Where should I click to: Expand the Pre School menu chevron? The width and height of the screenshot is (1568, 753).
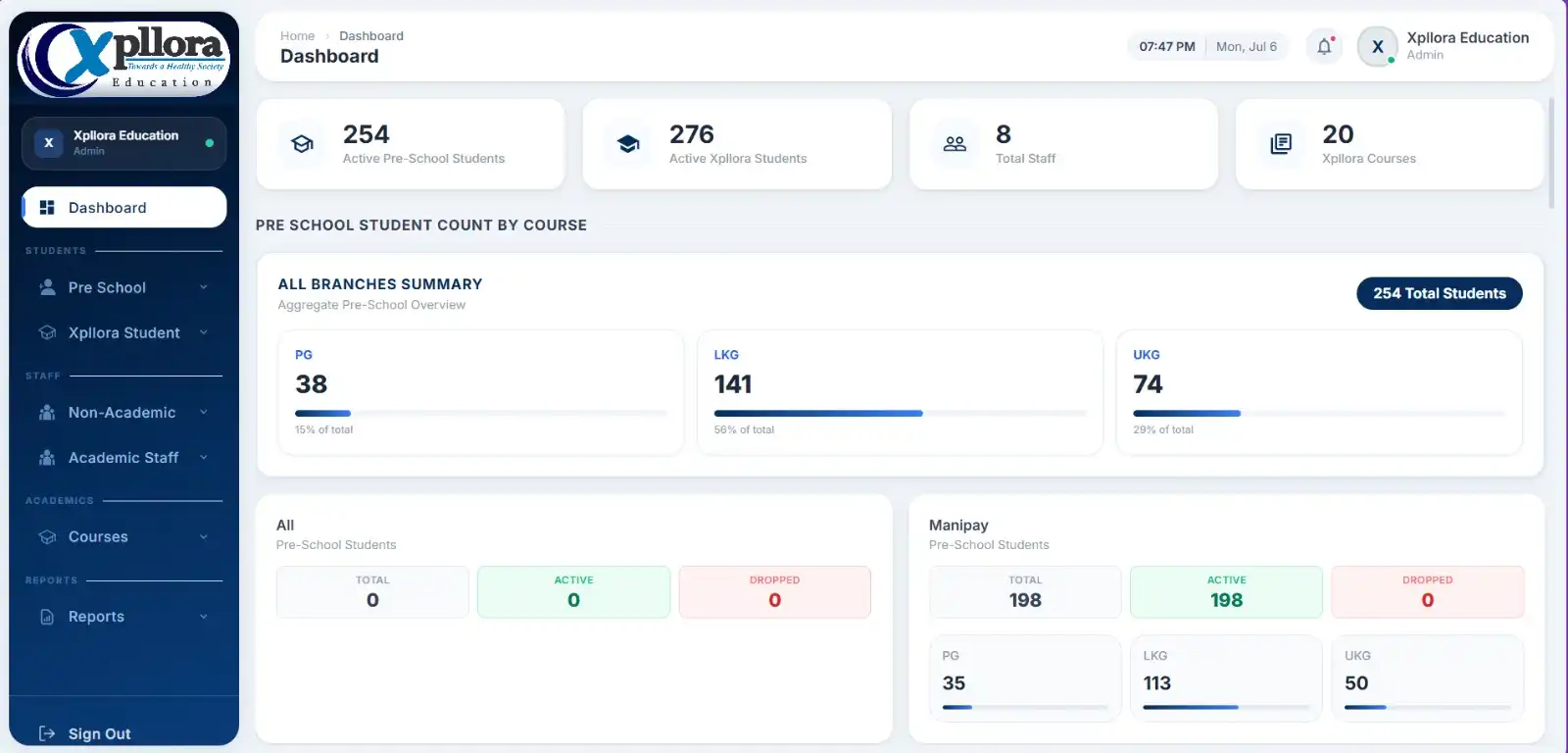204,287
